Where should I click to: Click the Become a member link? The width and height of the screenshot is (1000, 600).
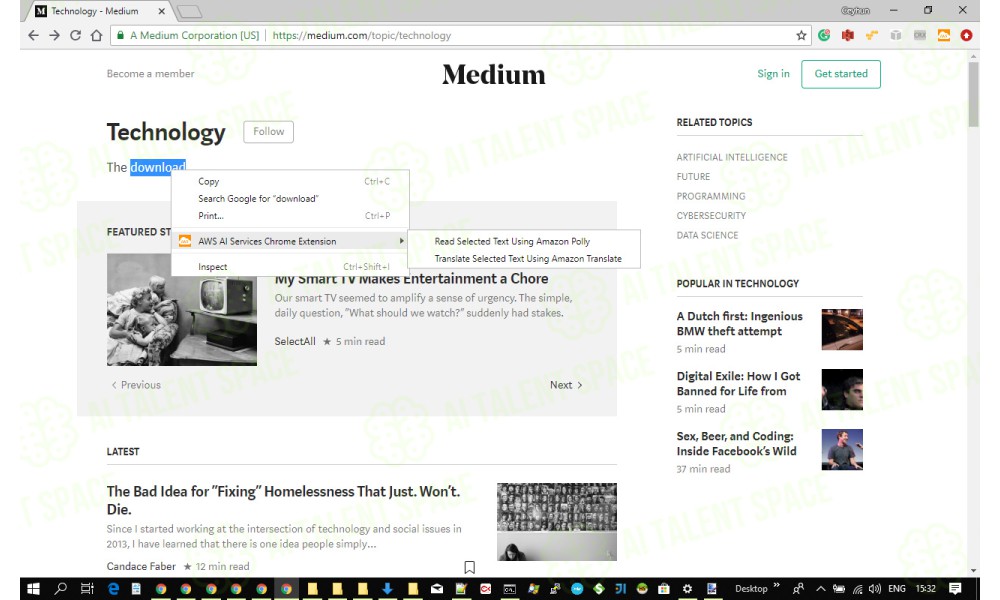point(151,74)
